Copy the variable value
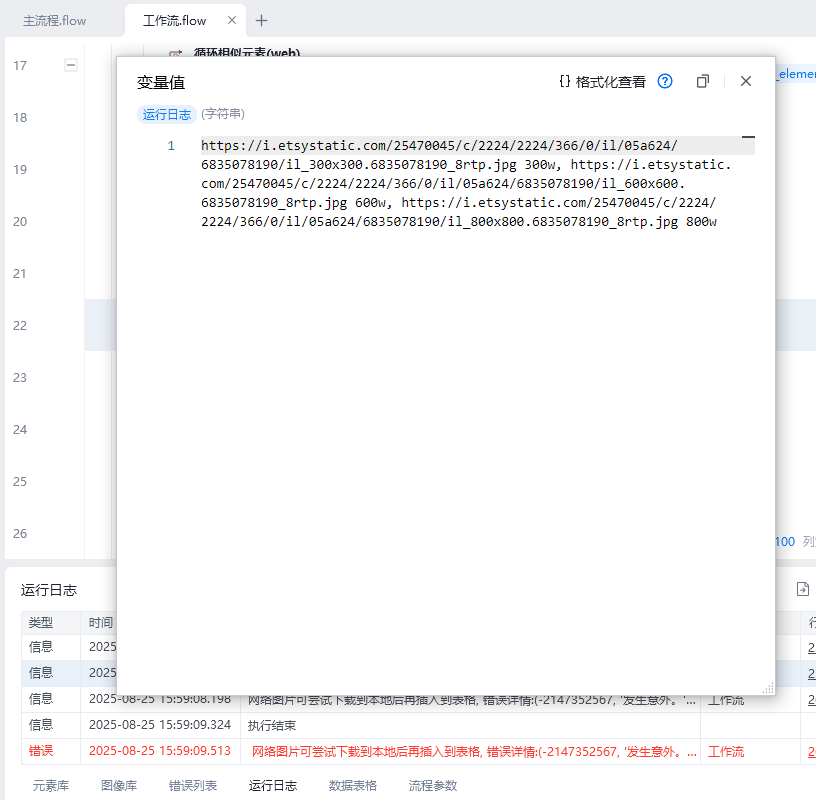This screenshot has height=800, width=816. (703, 81)
